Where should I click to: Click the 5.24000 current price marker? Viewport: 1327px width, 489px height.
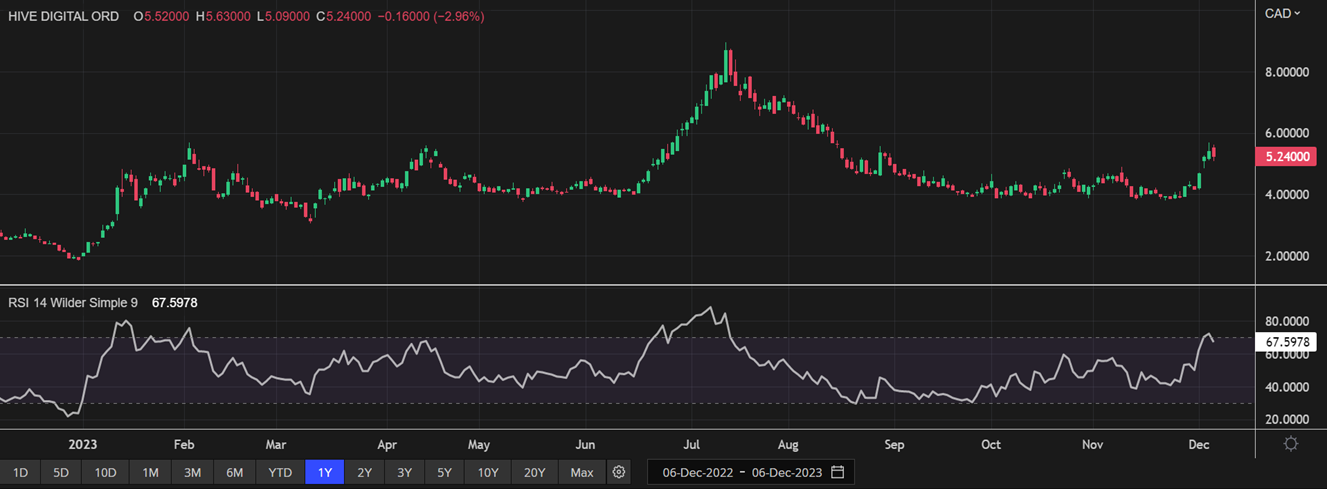(x=1284, y=156)
